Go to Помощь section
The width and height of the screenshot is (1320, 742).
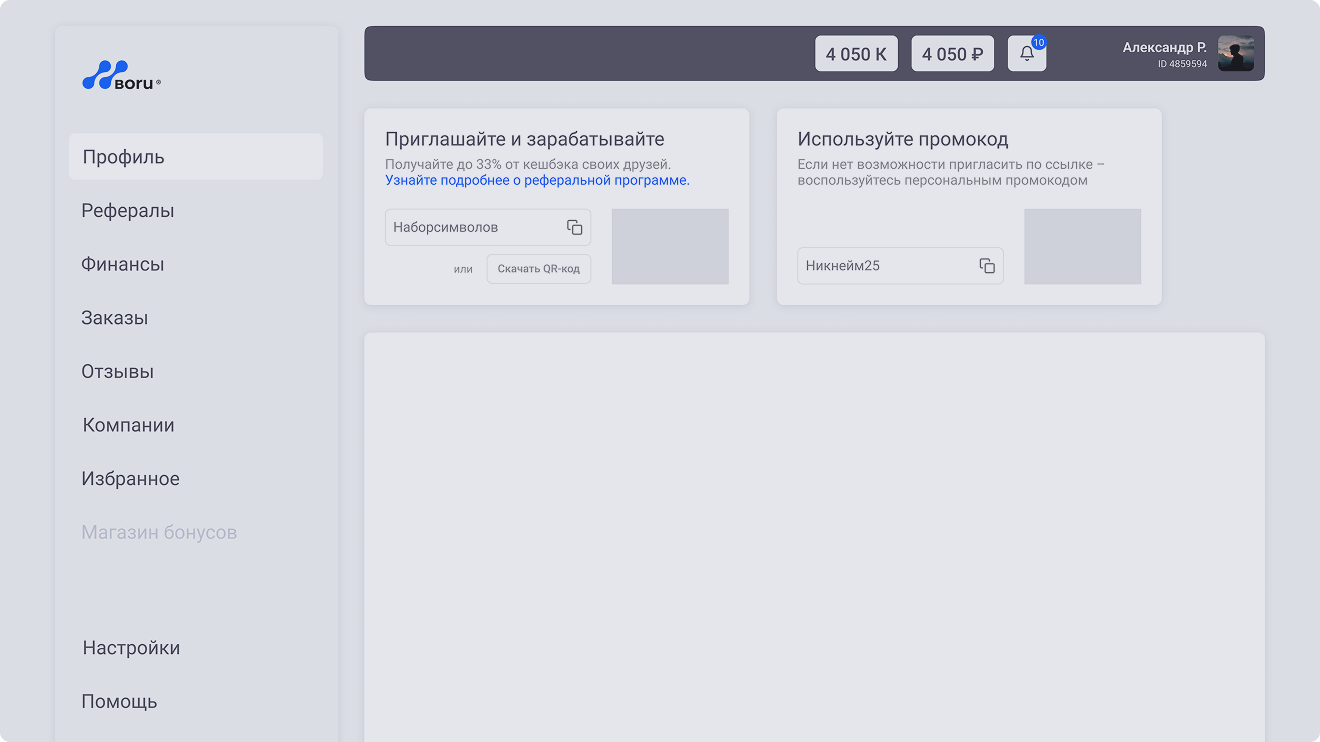tap(120, 702)
